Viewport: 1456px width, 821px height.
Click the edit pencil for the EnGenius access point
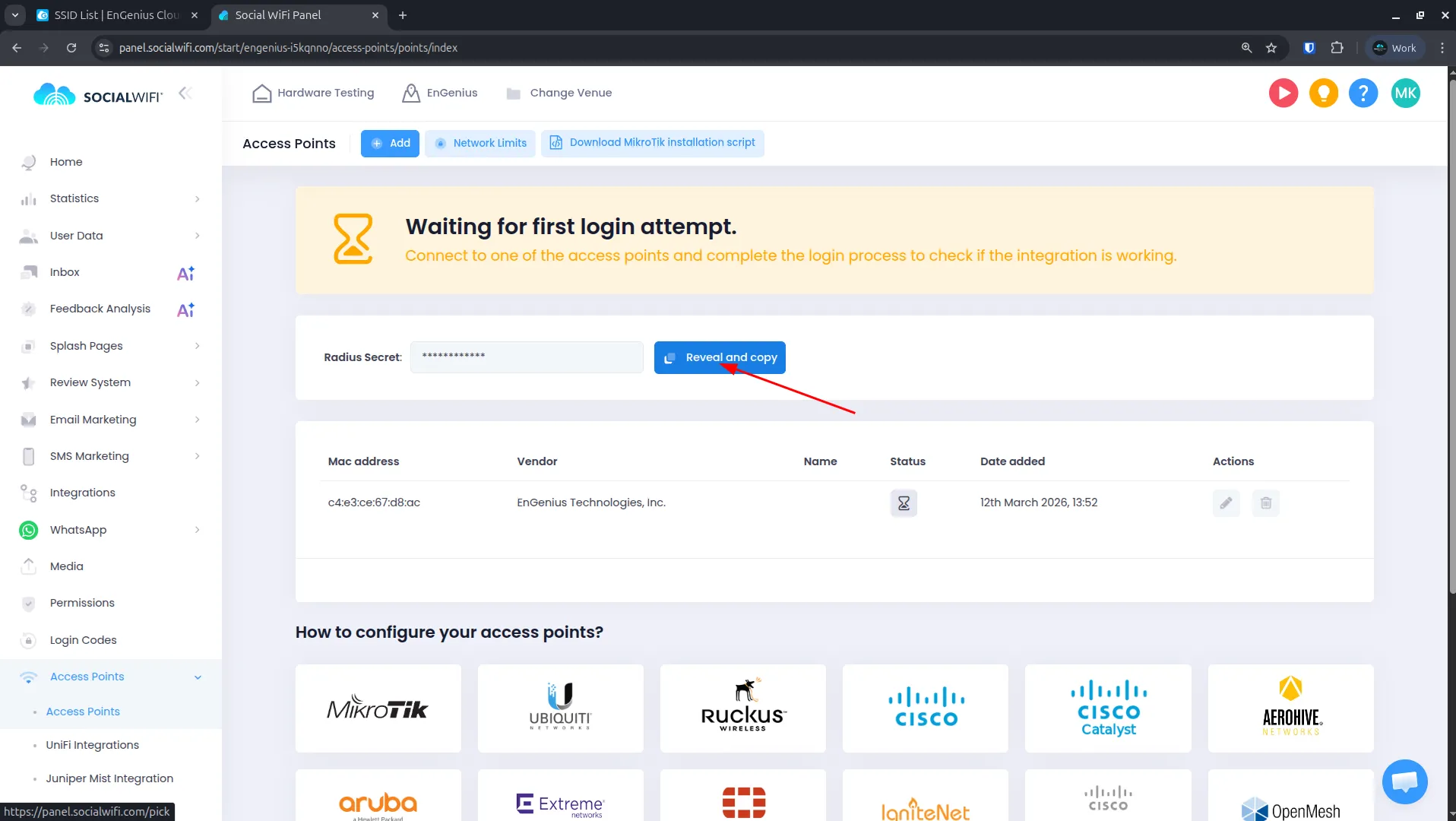point(1226,502)
